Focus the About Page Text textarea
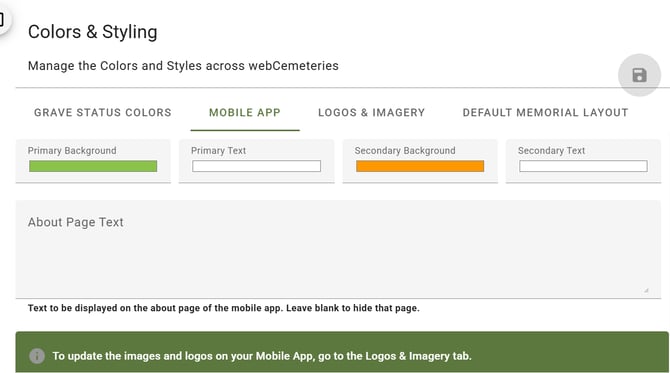 [x=338, y=249]
